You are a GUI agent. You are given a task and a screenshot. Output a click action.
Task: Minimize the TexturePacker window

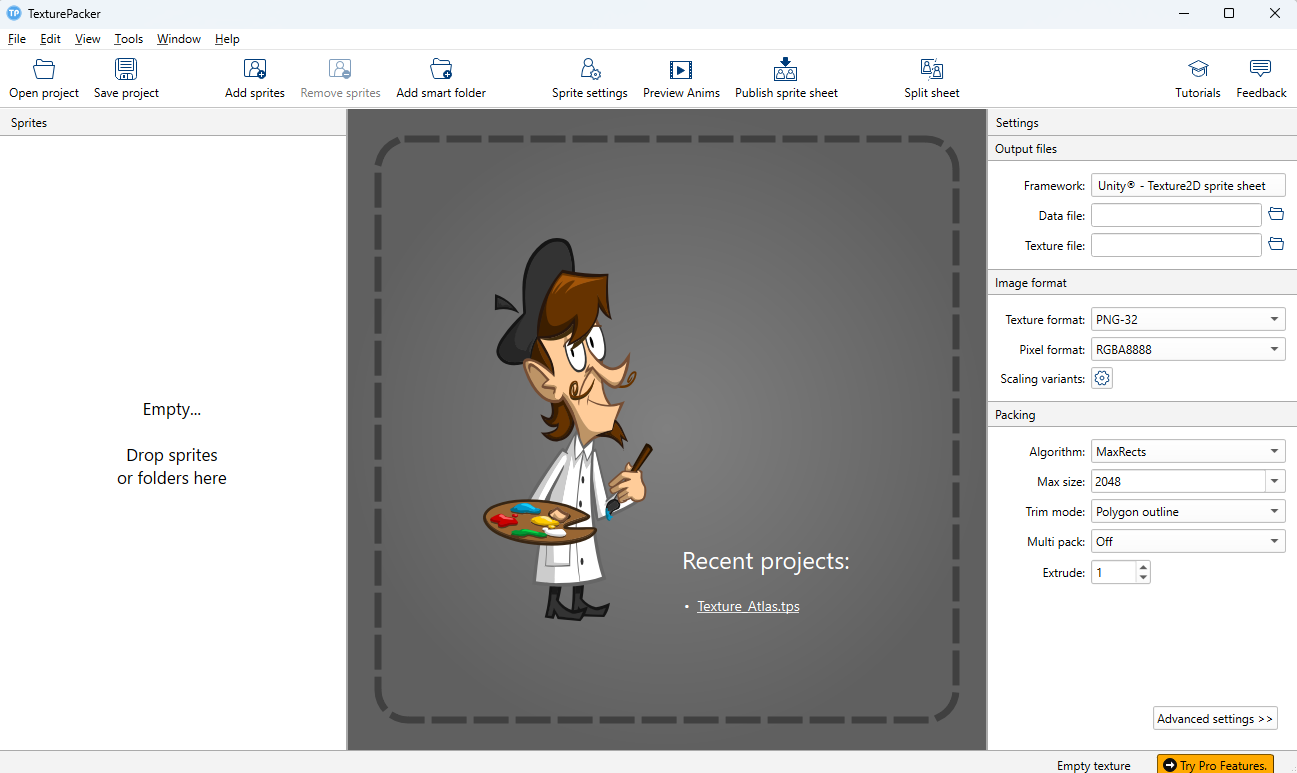click(1183, 13)
